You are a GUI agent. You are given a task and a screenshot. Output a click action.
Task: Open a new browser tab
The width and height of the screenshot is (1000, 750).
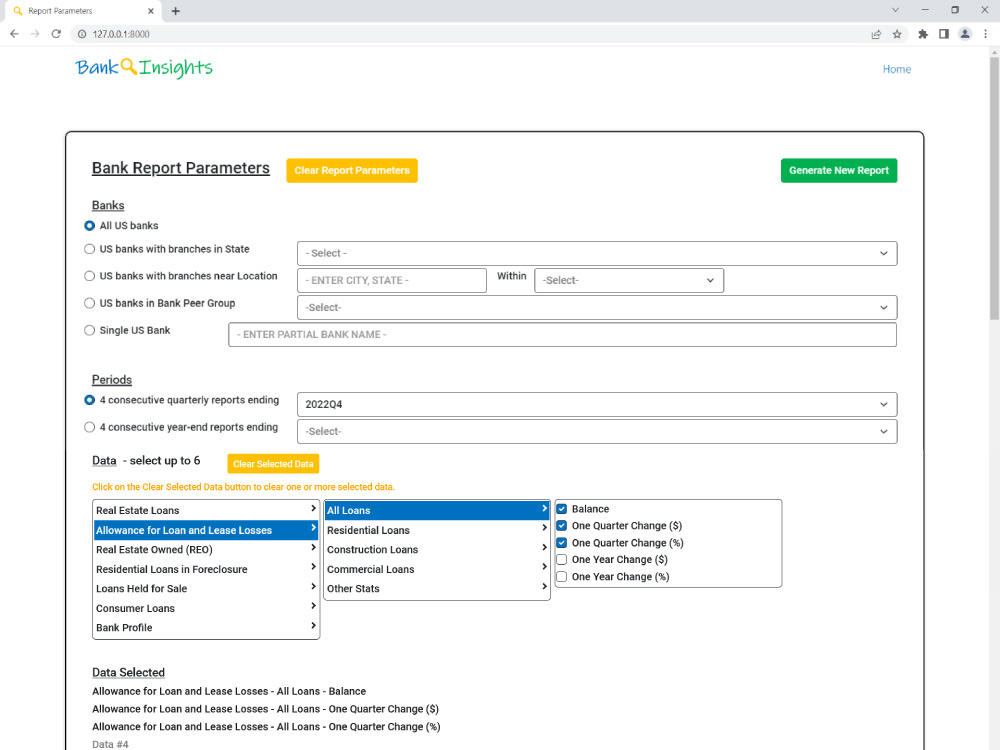click(x=175, y=11)
